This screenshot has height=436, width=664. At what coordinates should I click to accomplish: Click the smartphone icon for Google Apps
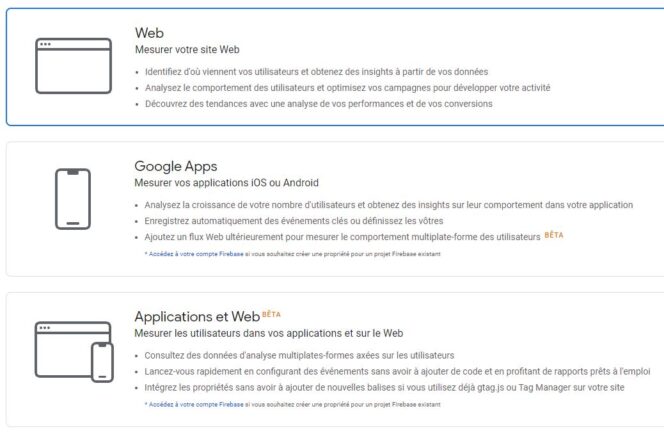tap(72, 199)
